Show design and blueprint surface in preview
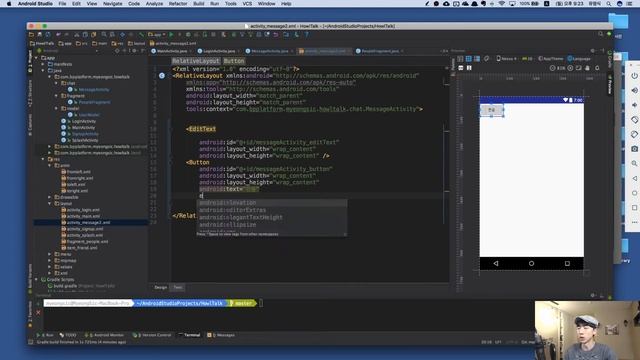Screen dimensions: 640x360 (x=477, y=59)
